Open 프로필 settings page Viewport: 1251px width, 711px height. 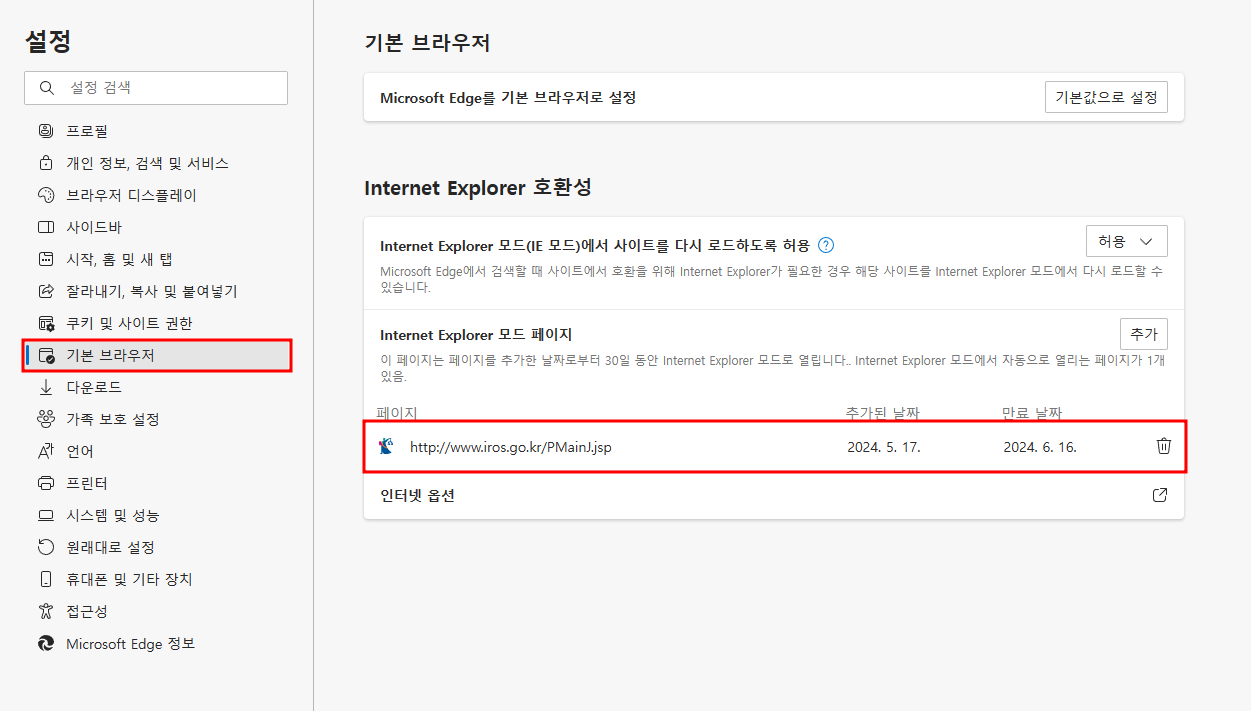click(156, 131)
